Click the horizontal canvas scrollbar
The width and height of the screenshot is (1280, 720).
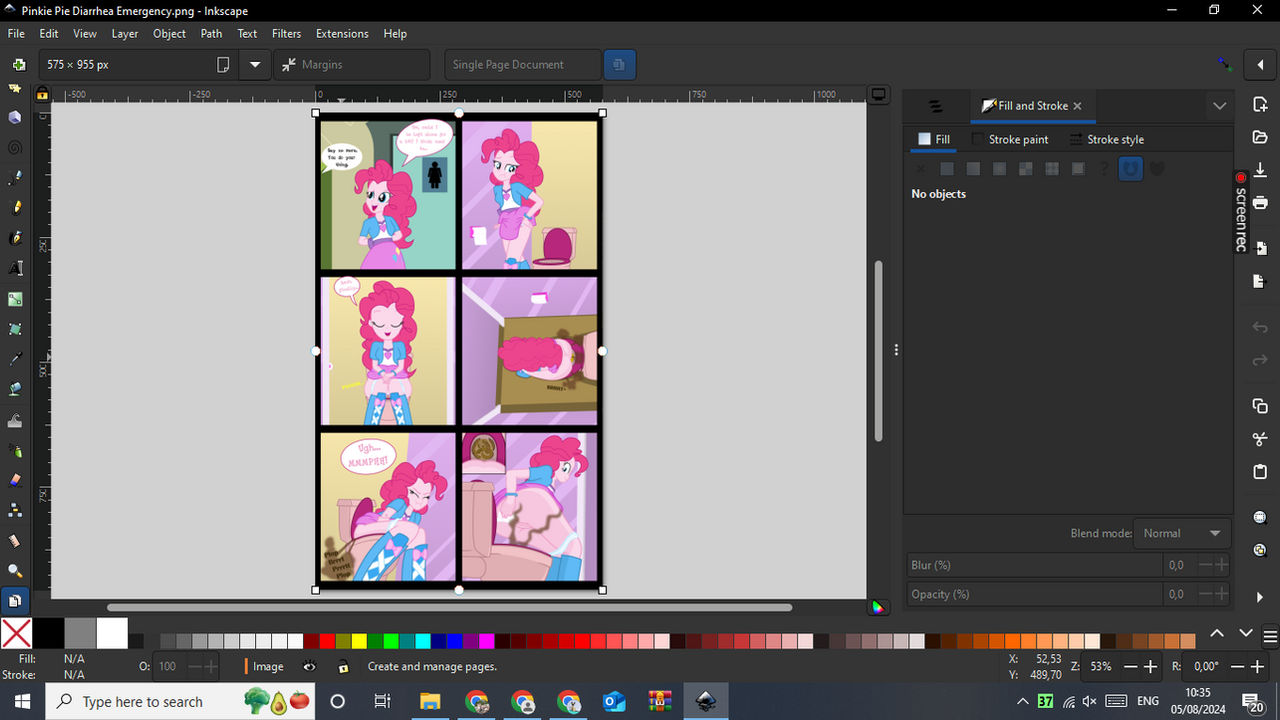(x=449, y=607)
